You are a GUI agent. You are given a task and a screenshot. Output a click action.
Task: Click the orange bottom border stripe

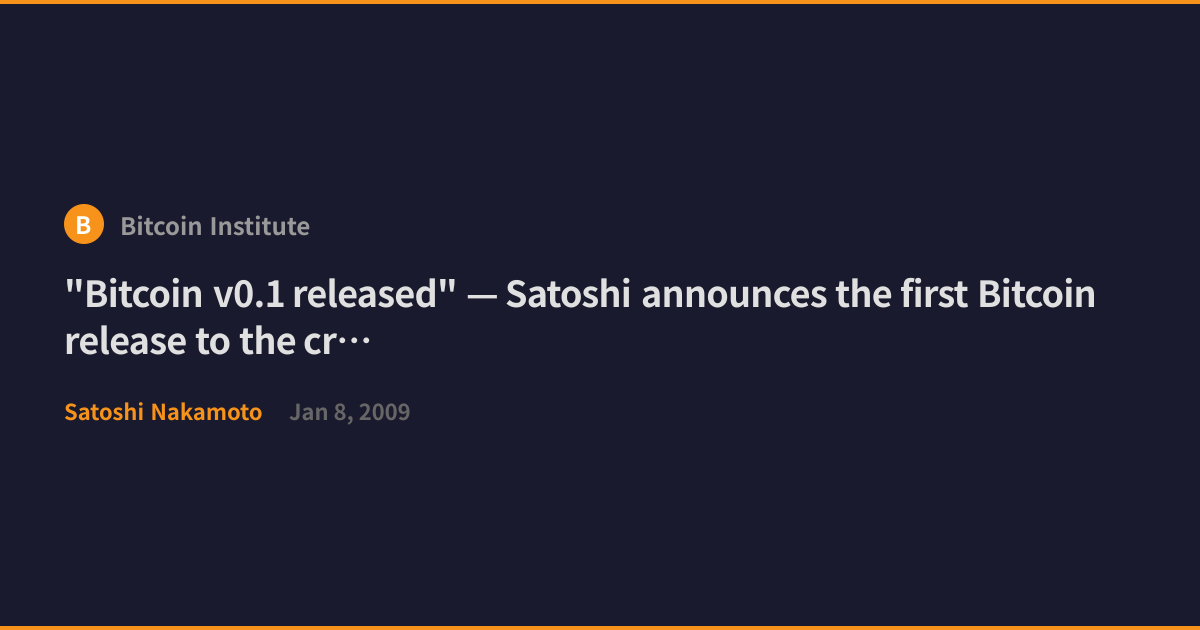point(600,628)
